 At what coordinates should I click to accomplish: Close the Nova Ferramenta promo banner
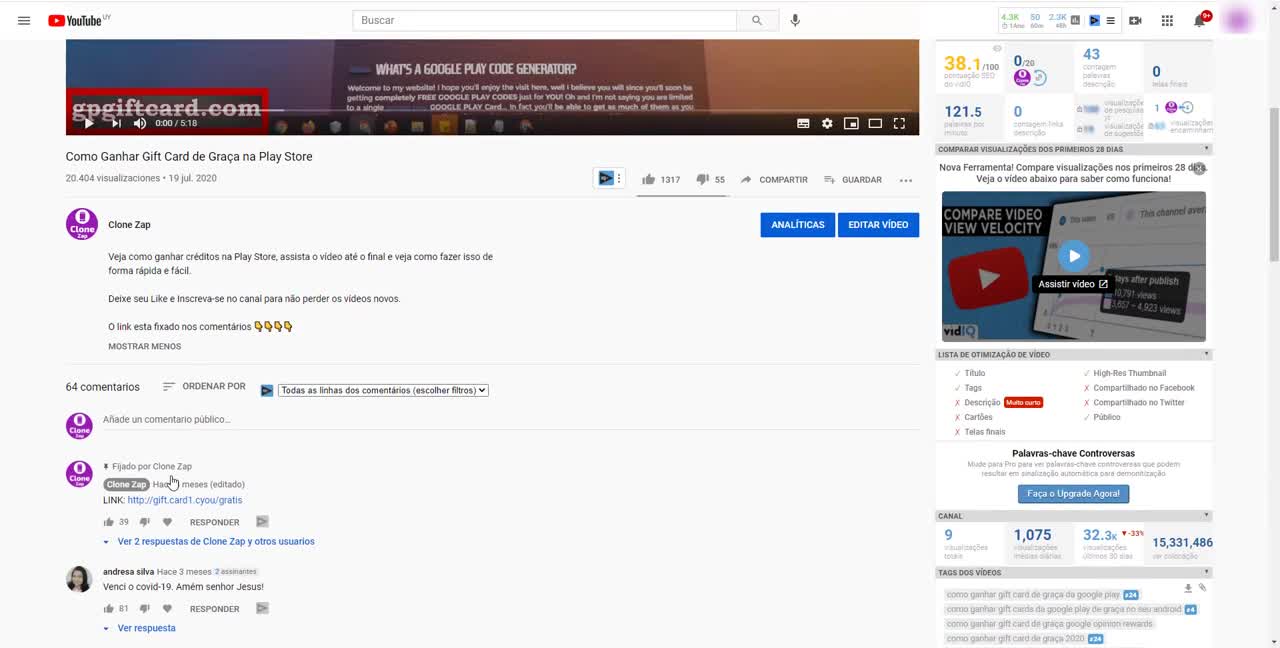pyautogui.click(x=1199, y=168)
